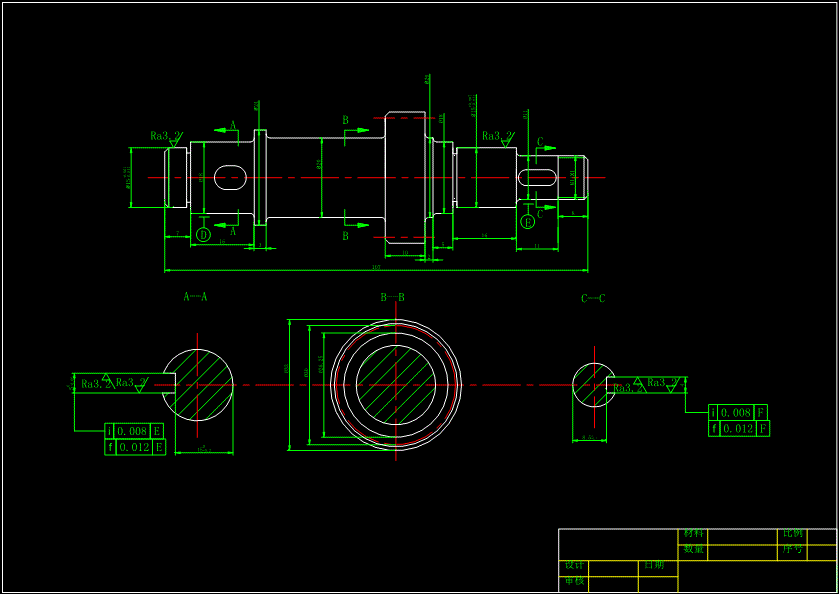Click the i symbol cell in datum E frame
The height and width of the screenshot is (594, 839).
click(x=109, y=431)
